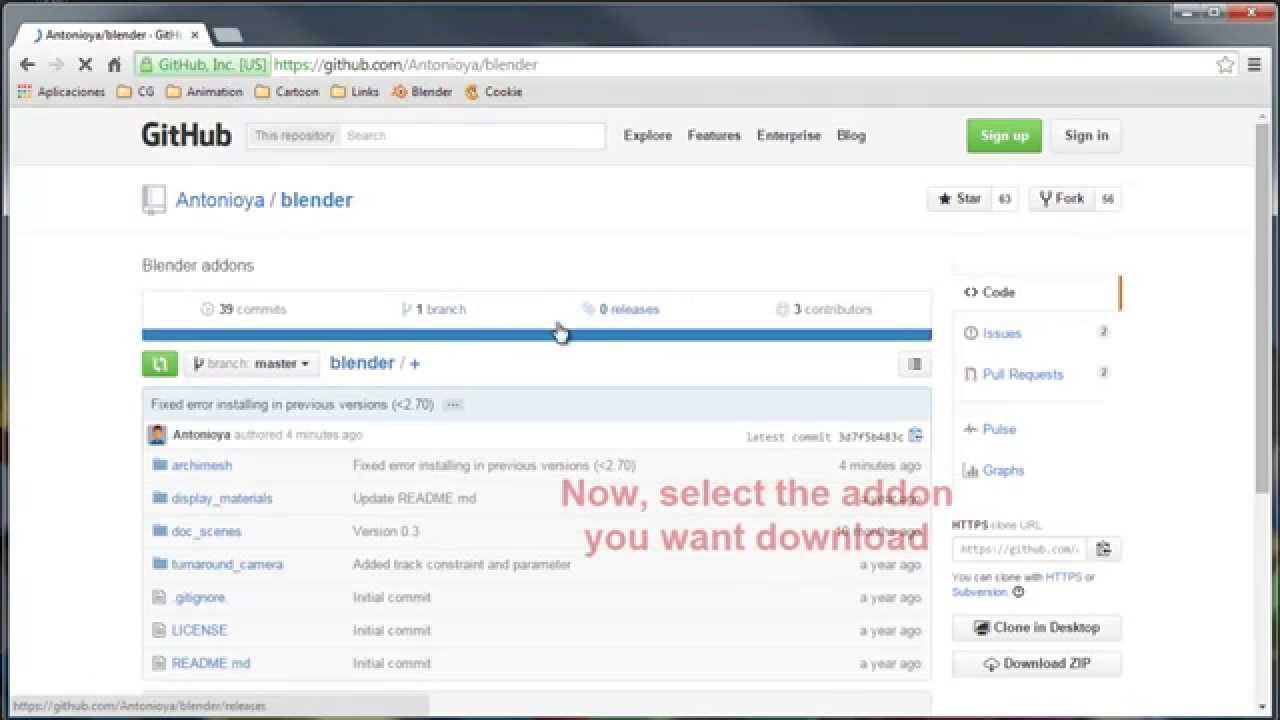
Task: Open the Cookie bookmark
Action: pos(494,92)
